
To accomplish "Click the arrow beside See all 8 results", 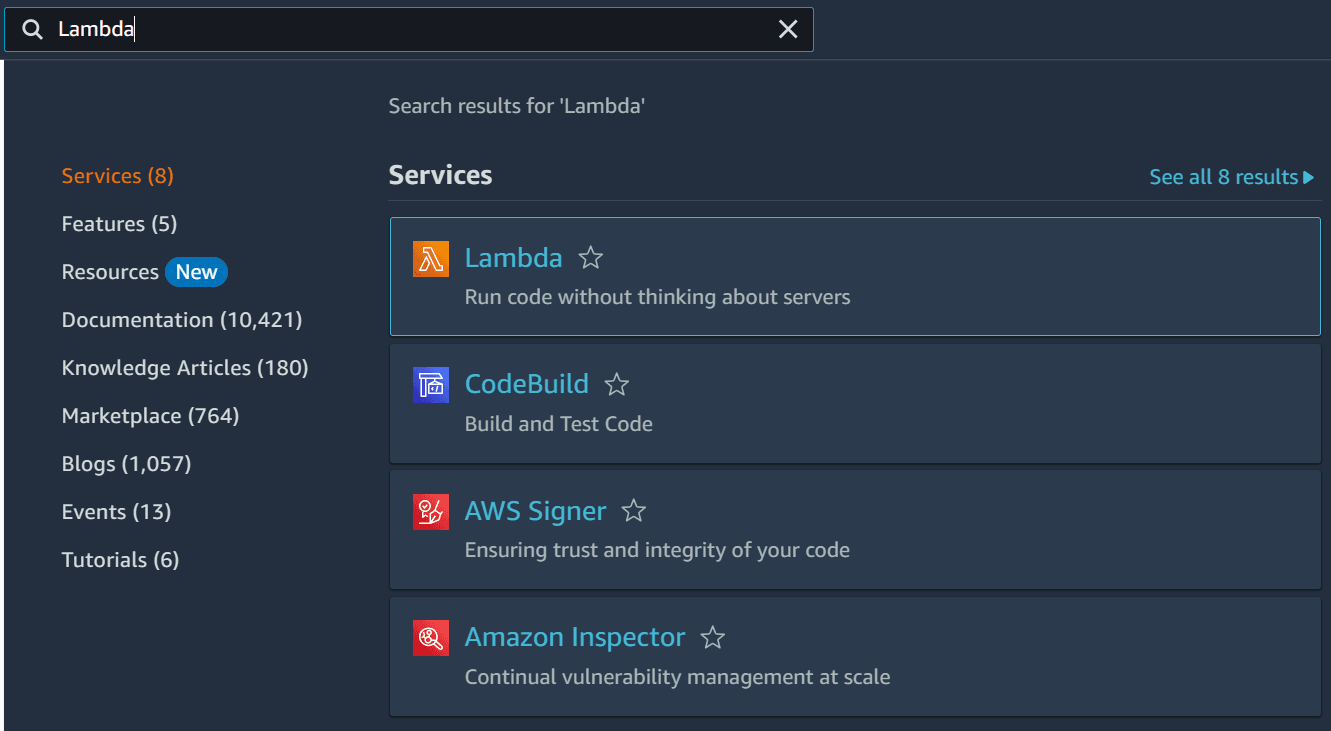I will point(1309,176).
